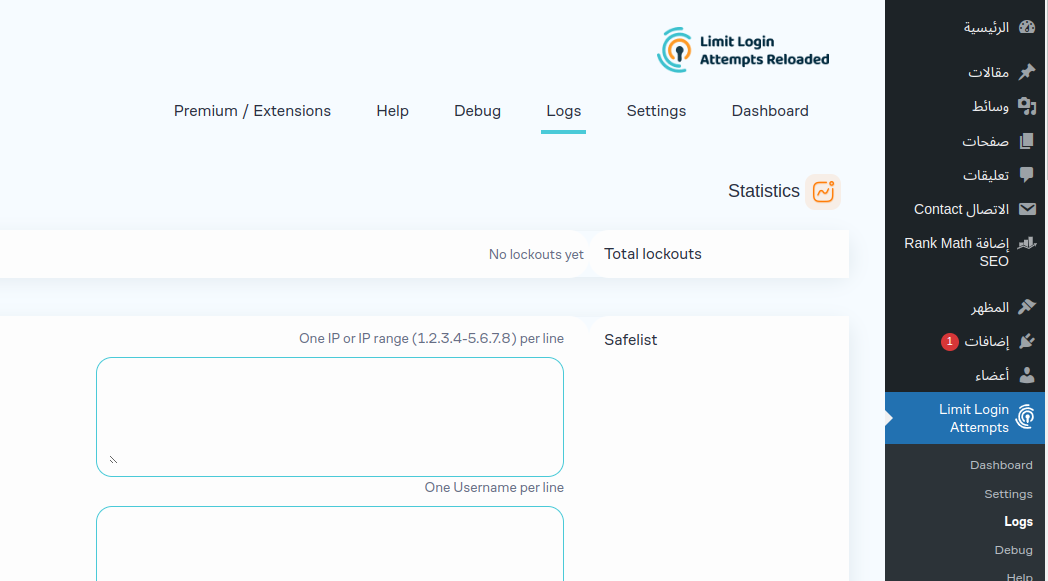Click the Statistics heading

(763, 191)
